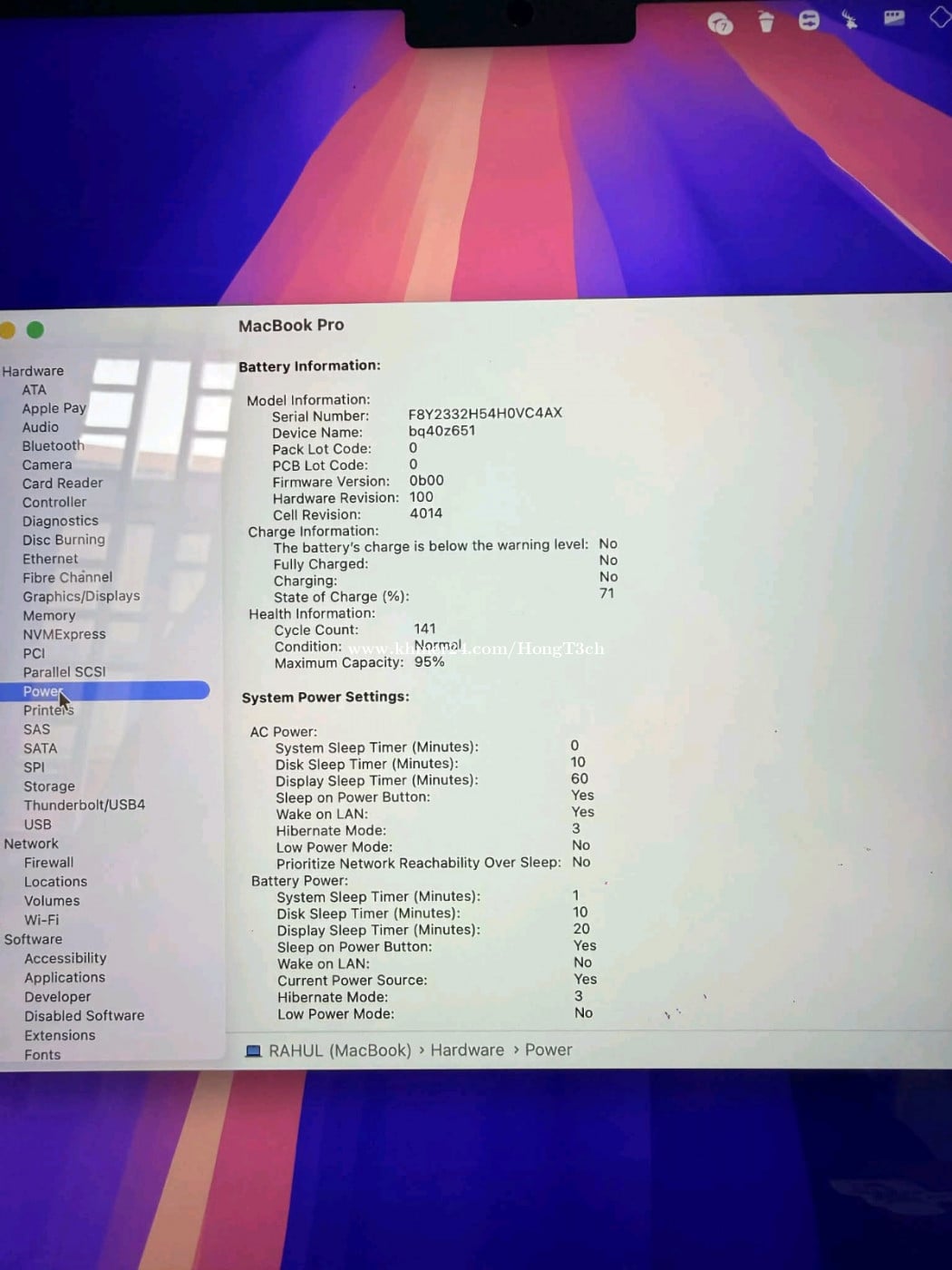Click the diamond-shaped menu bar icon
Viewport: 952px width, 1270px height.
click(939, 17)
